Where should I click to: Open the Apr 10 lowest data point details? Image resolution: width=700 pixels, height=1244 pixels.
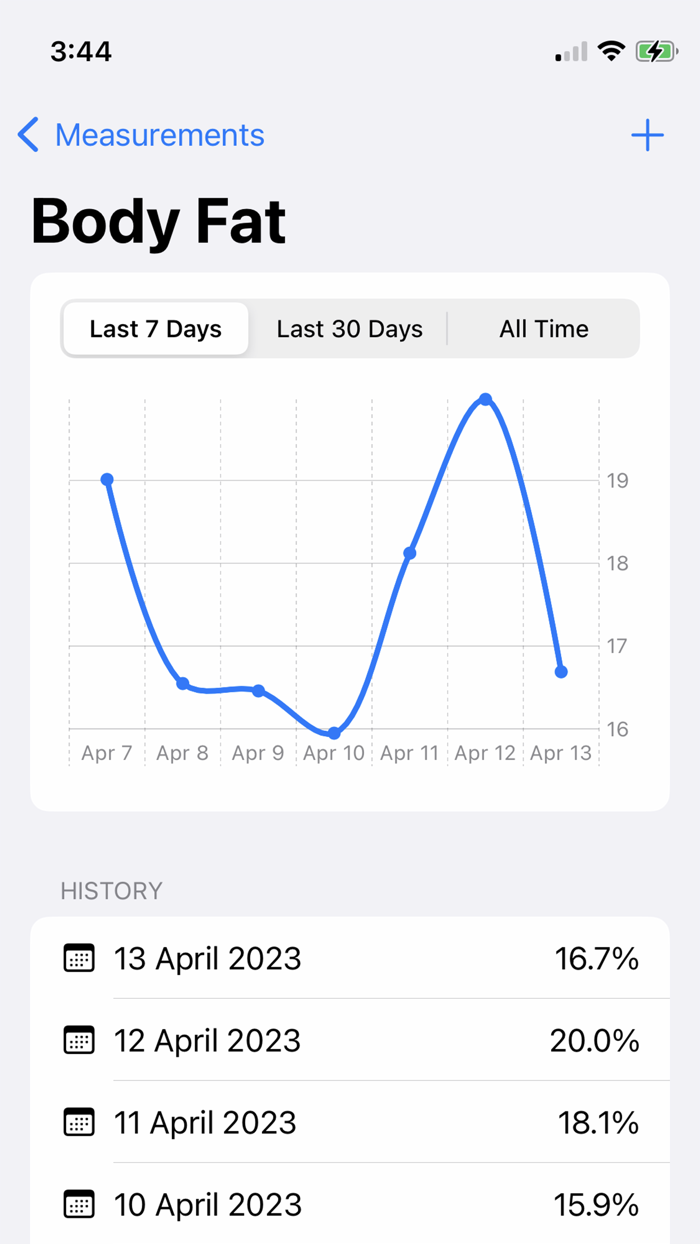tap(334, 733)
